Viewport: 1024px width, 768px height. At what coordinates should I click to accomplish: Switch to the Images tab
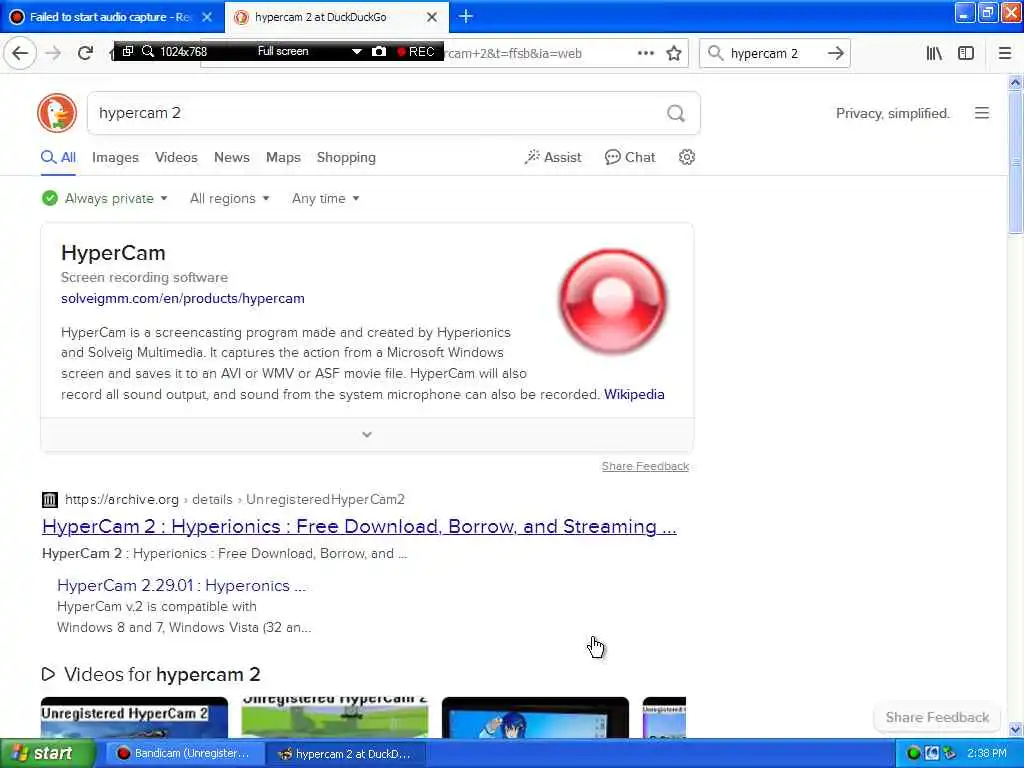pos(115,157)
